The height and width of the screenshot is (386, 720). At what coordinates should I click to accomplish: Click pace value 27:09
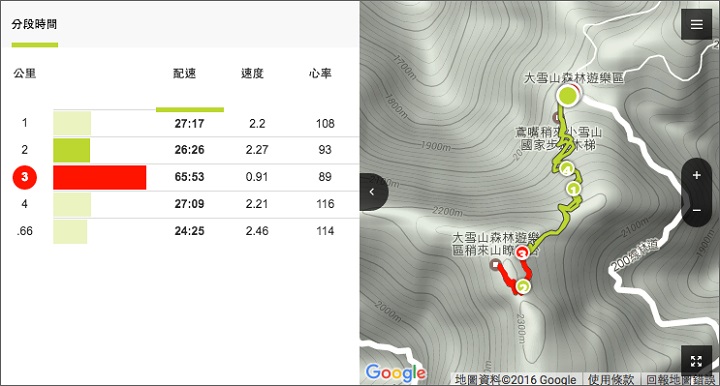[189, 204]
